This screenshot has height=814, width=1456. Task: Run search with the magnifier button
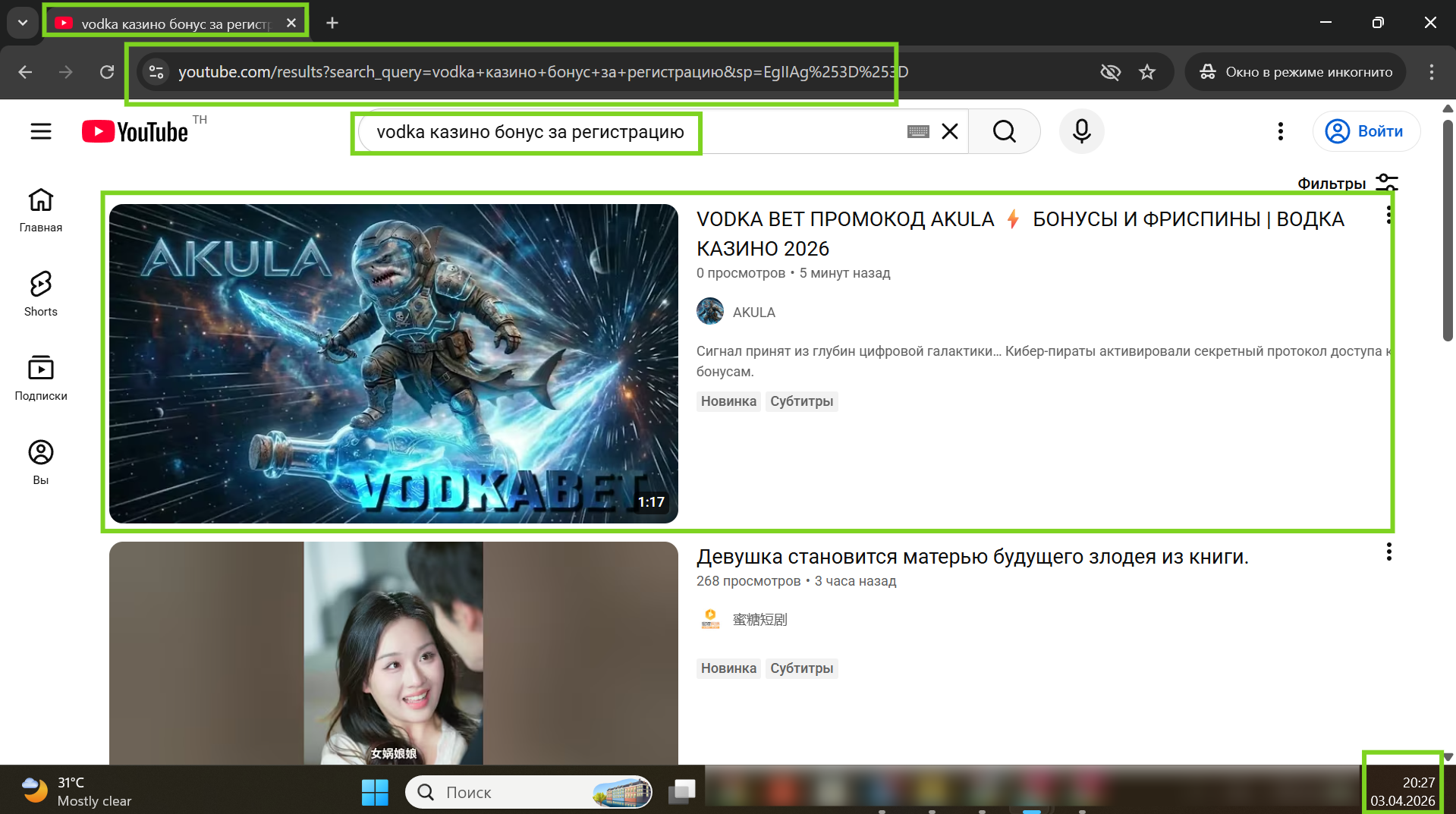click(x=1004, y=131)
